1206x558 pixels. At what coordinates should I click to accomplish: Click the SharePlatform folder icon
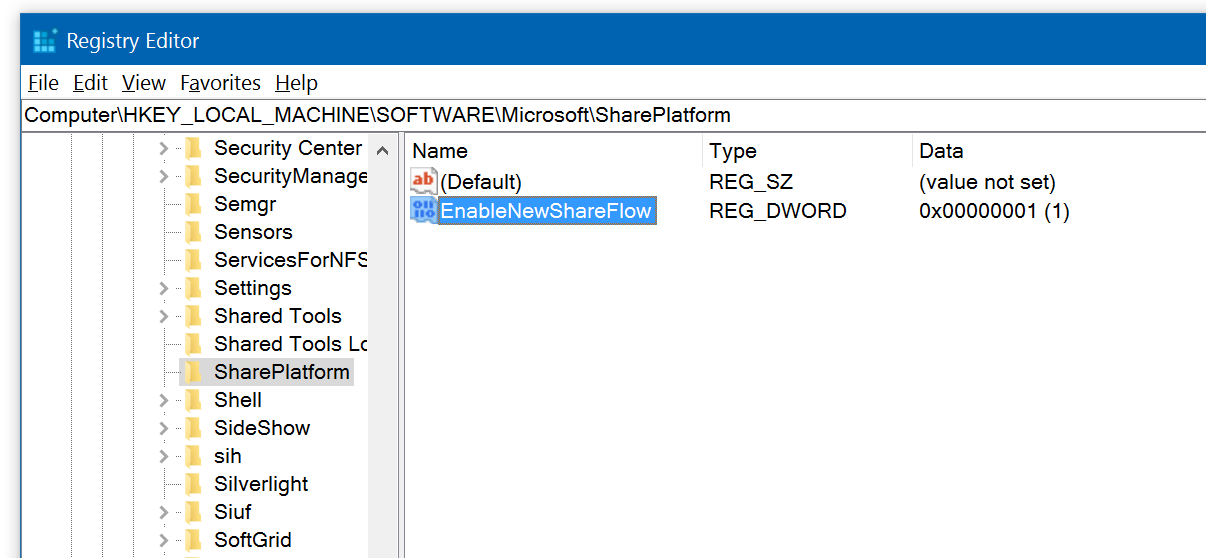click(x=193, y=372)
